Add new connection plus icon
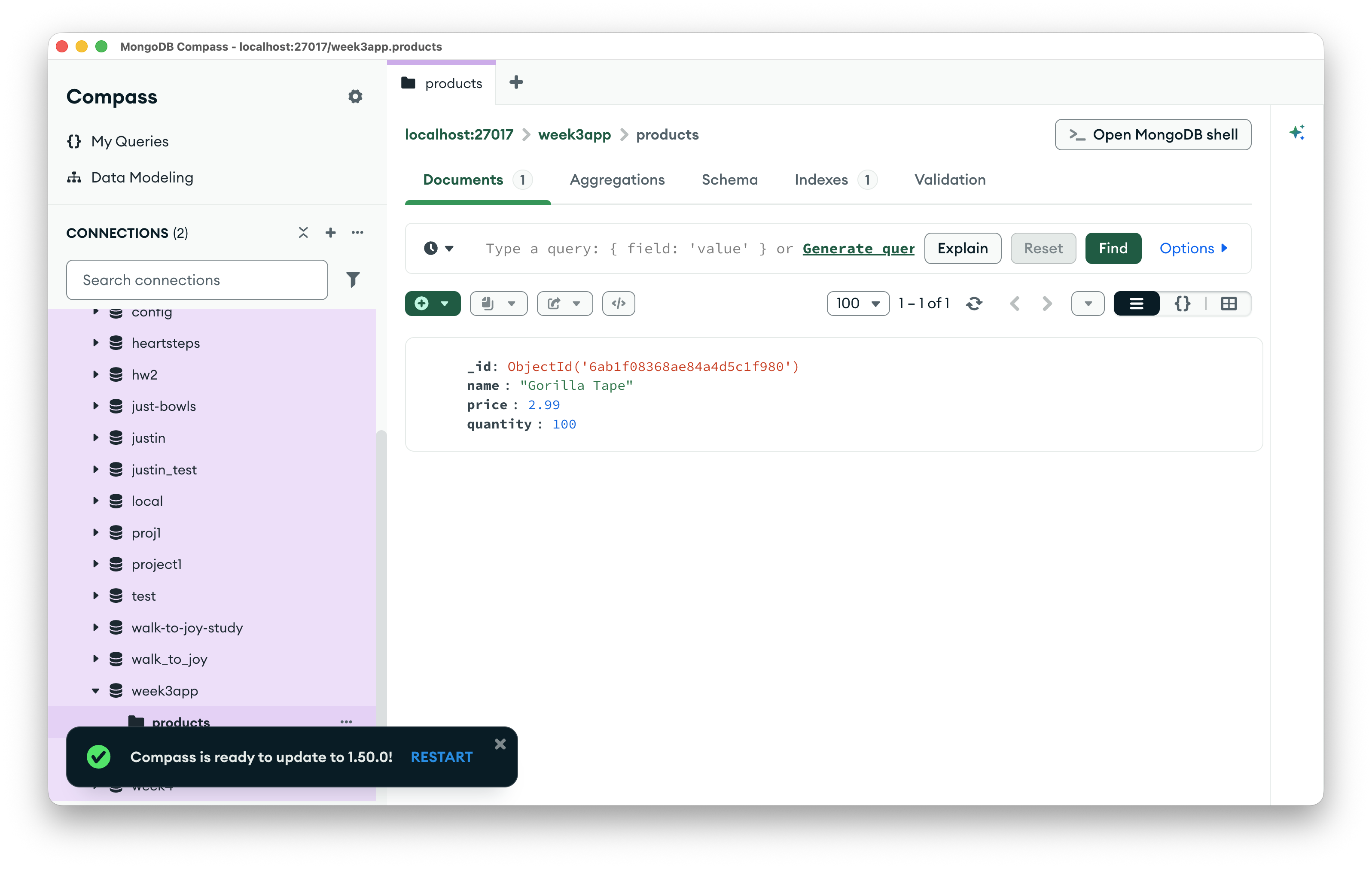 tap(330, 232)
